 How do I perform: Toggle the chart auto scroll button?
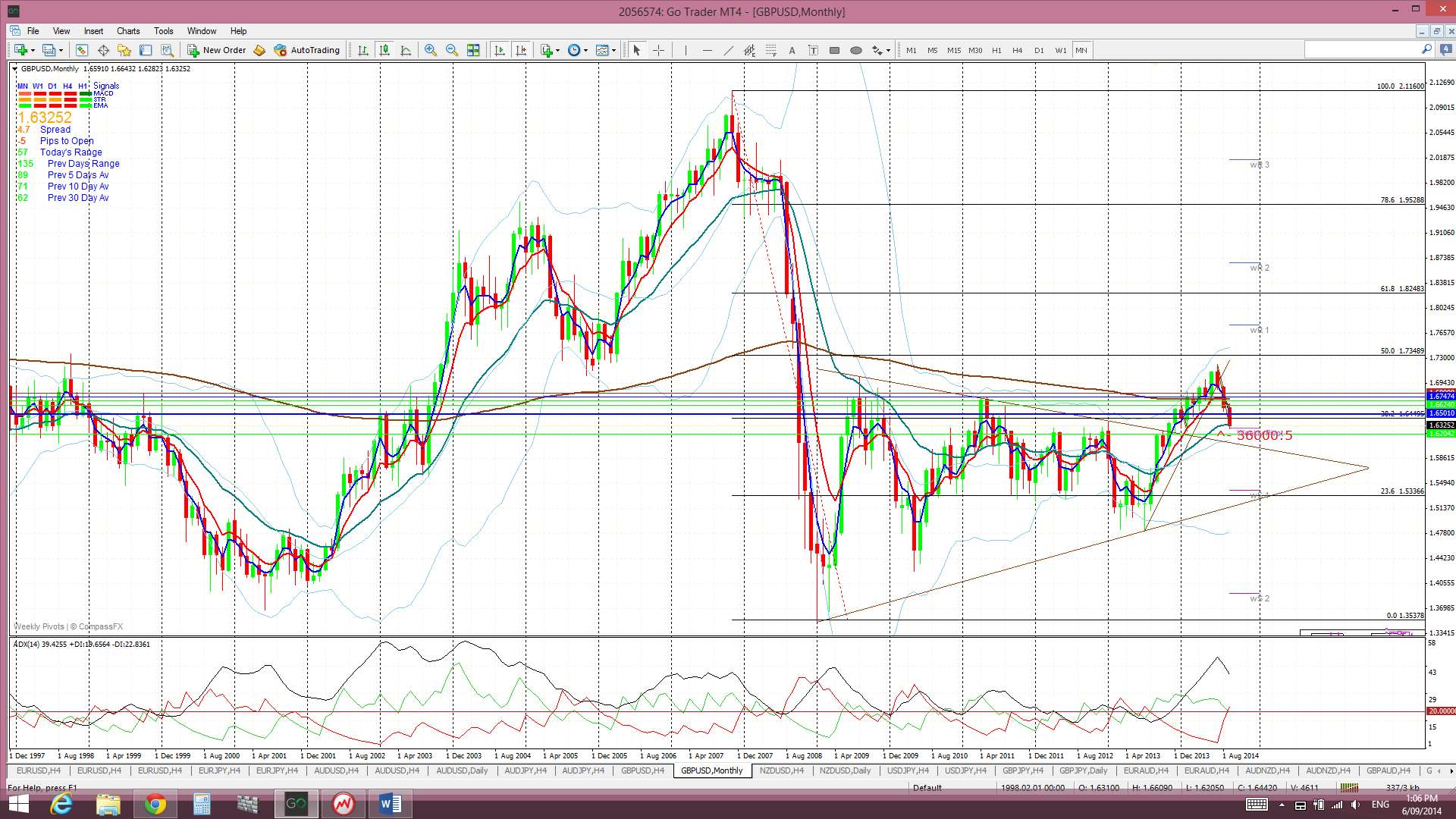tap(499, 50)
